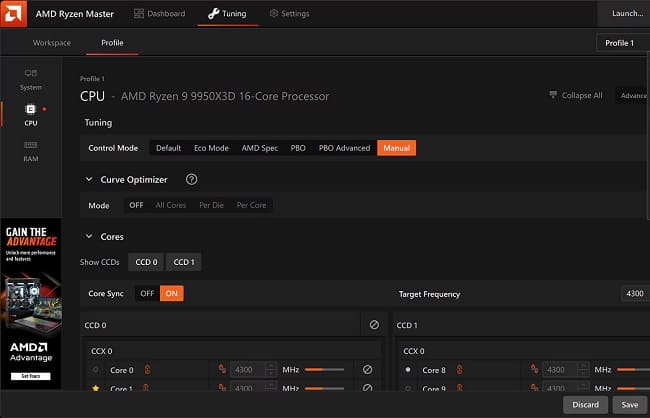Image resolution: width=650 pixels, height=418 pixels.
Task: Save the profile
Action: 629,405
